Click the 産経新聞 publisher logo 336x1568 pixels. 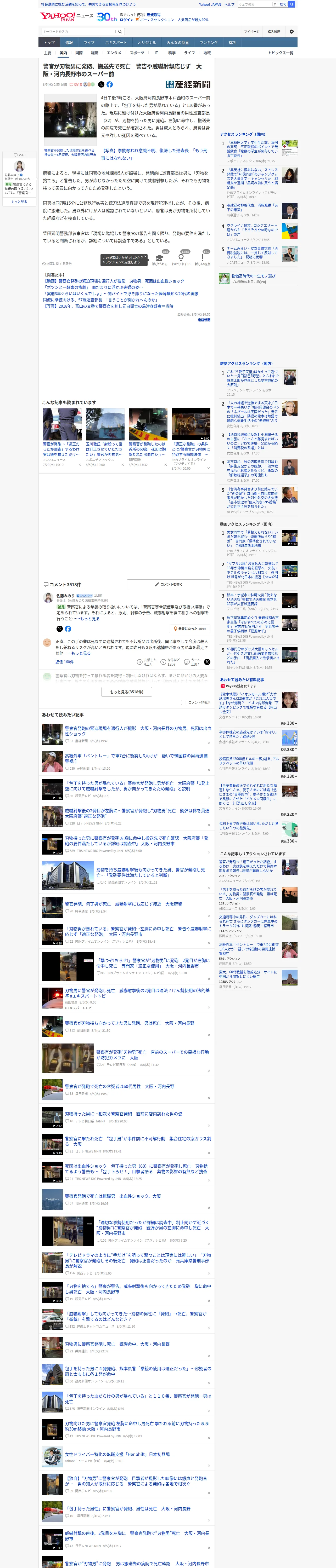188,85
